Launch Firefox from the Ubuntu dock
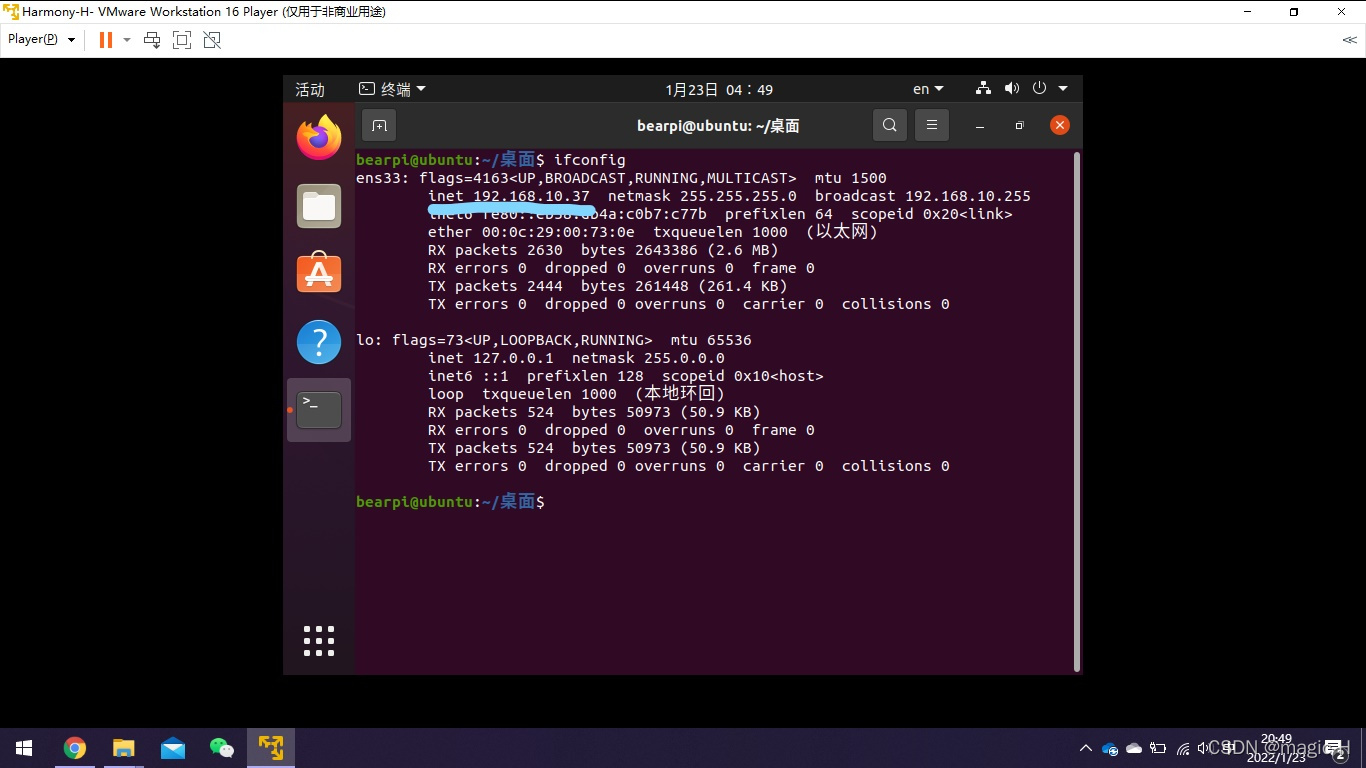 (x=318, y=137)
